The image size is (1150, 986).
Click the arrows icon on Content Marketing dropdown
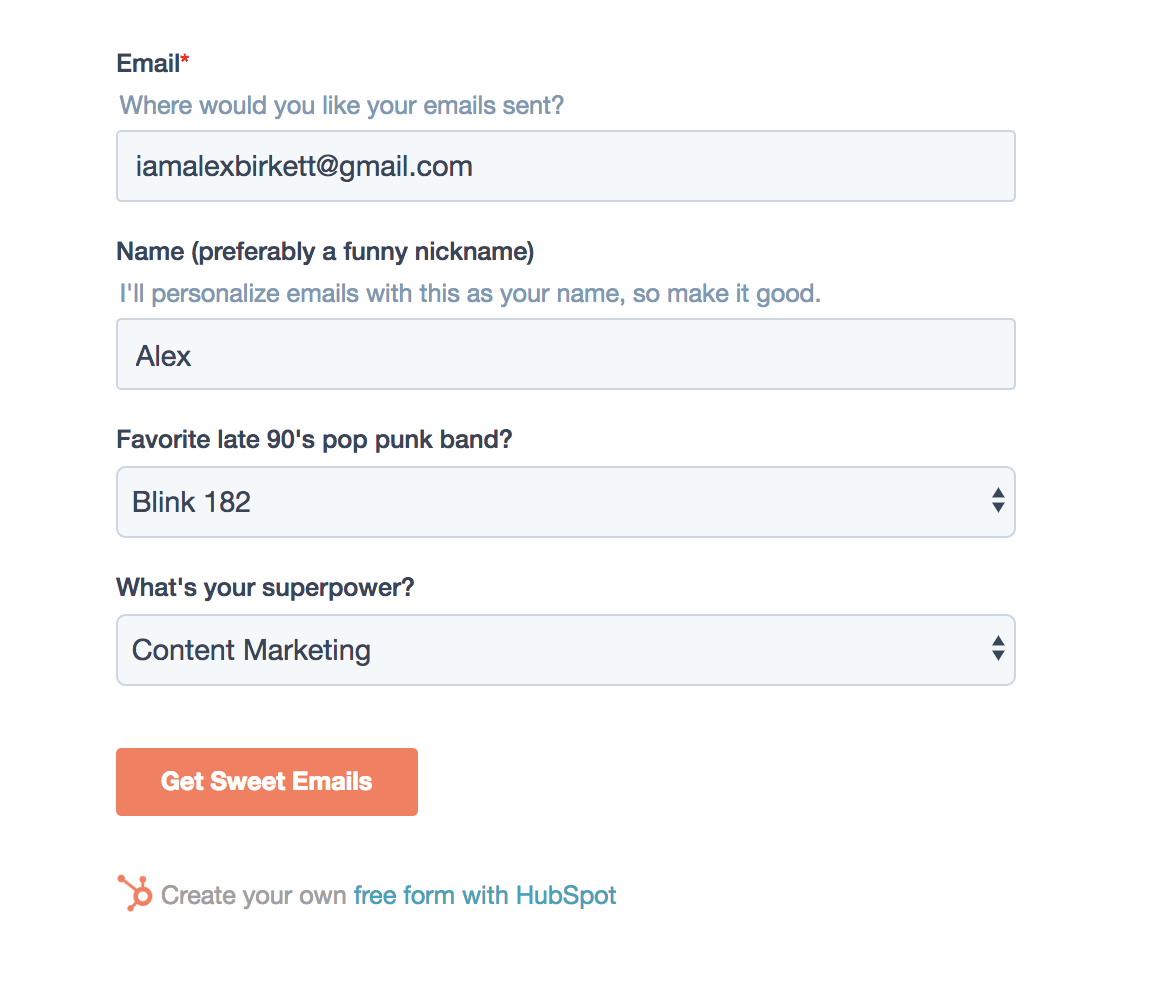[x=997, y=649]
